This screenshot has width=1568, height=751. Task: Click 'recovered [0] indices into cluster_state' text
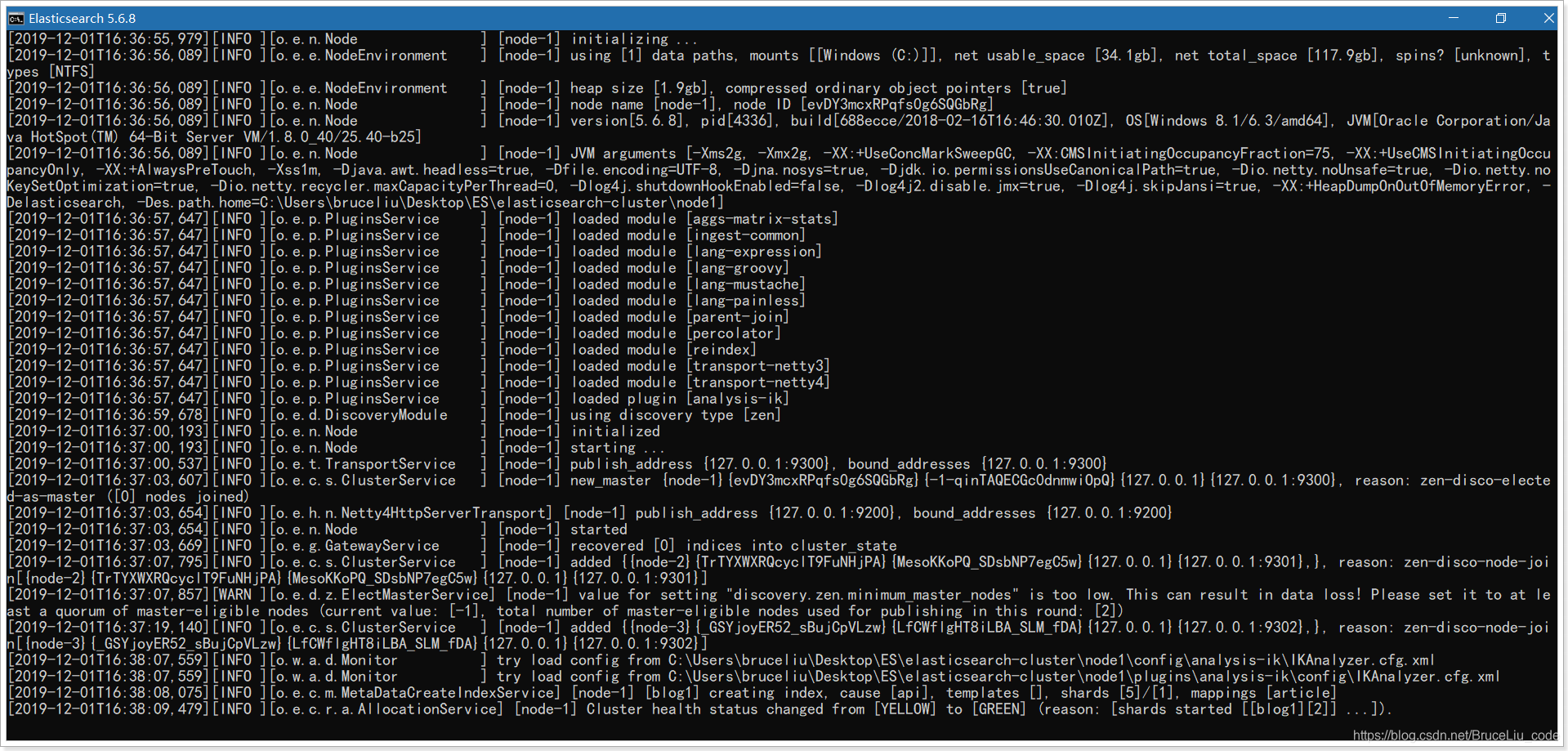734,546
